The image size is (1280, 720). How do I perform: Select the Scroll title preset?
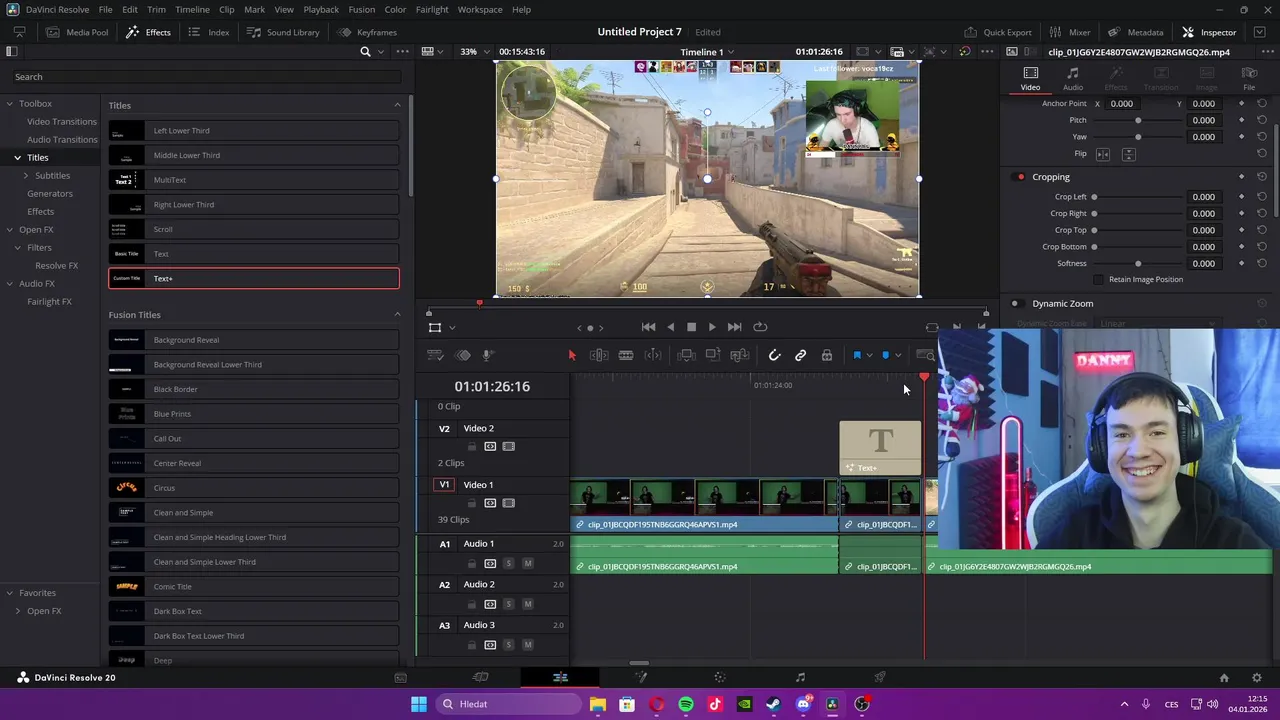coord(254,229)
